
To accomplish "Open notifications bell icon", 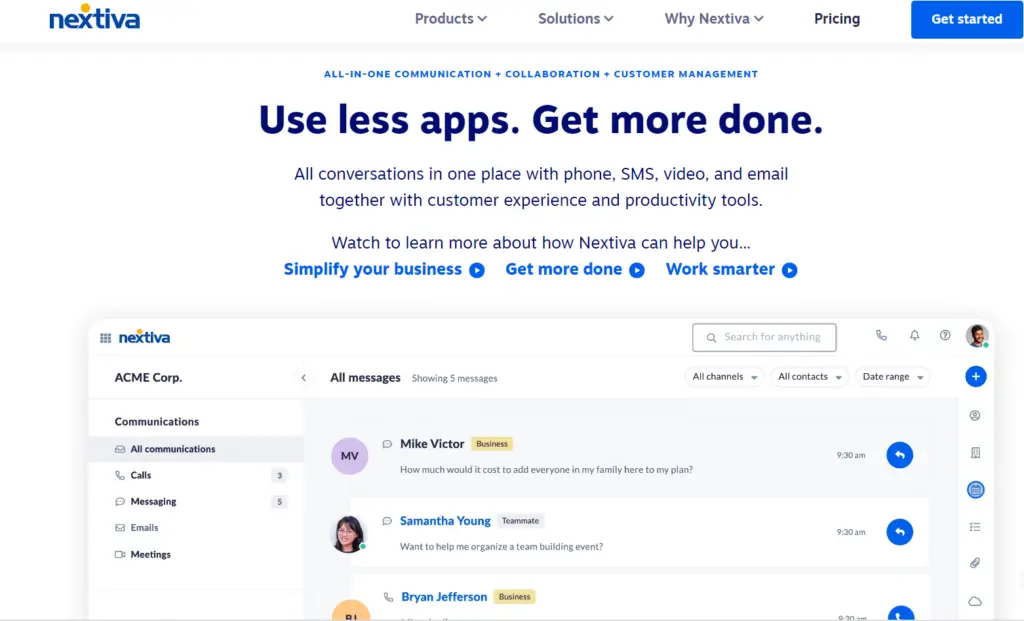I will click(914, 336).
